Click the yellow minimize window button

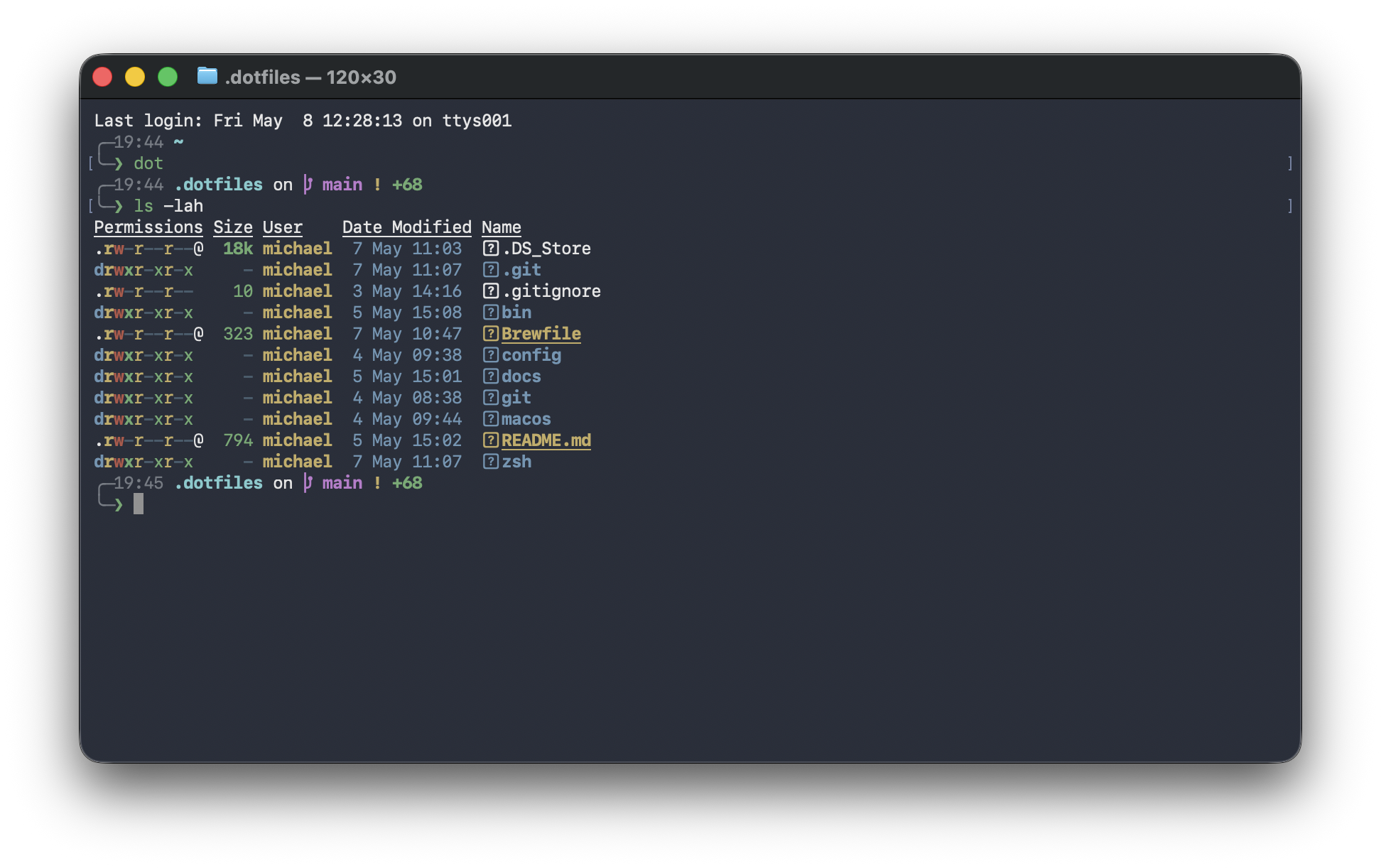click(135, 77)
